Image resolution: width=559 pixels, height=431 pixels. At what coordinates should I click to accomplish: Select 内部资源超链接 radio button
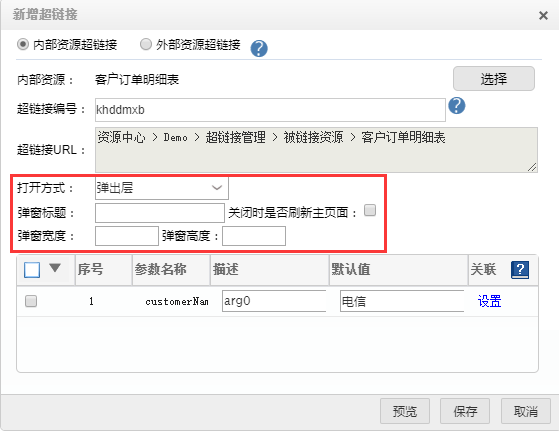[23, 44]
